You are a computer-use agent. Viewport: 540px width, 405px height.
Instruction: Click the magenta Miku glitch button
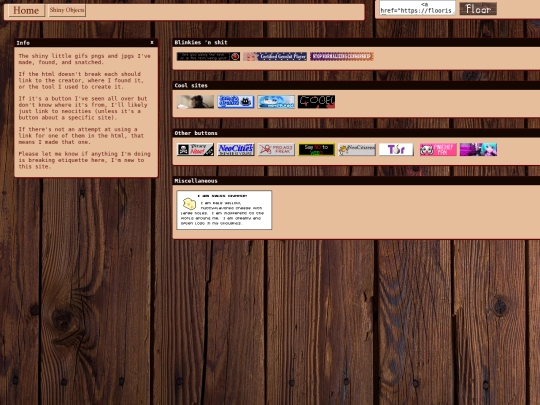(x=478, y=149)
